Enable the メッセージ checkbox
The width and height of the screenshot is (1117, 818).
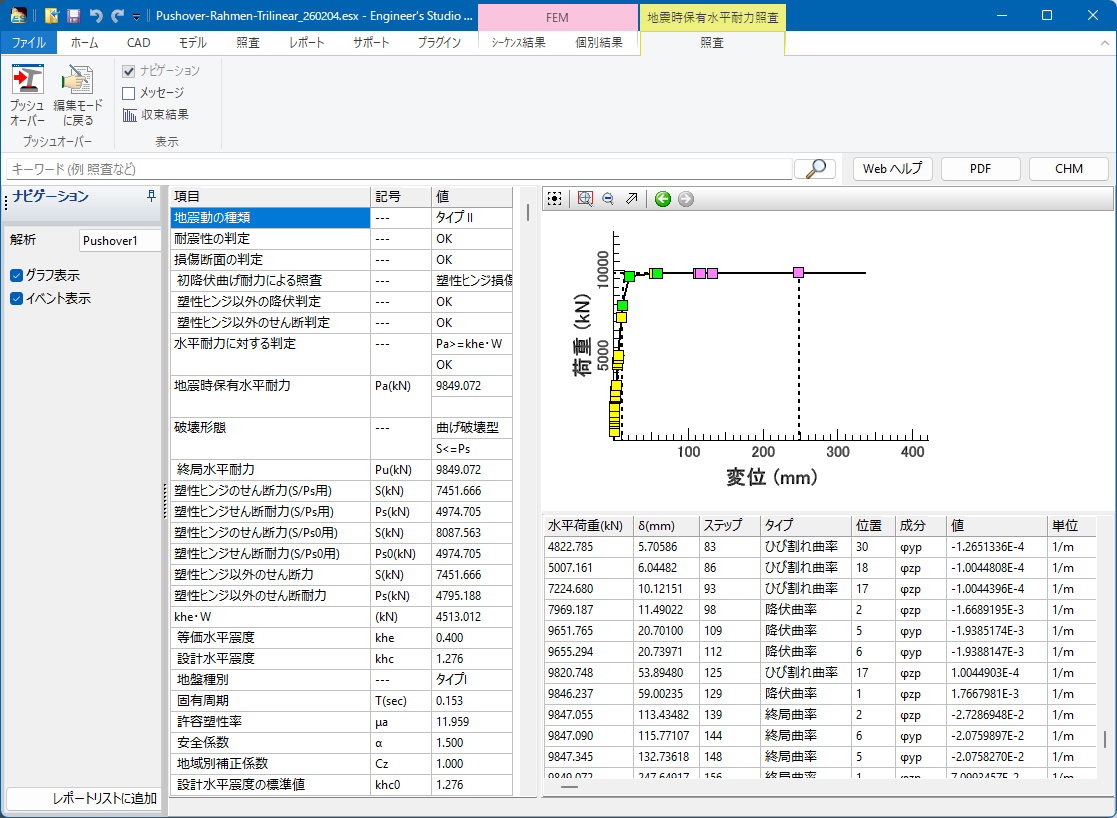click(x=129, y=93)
